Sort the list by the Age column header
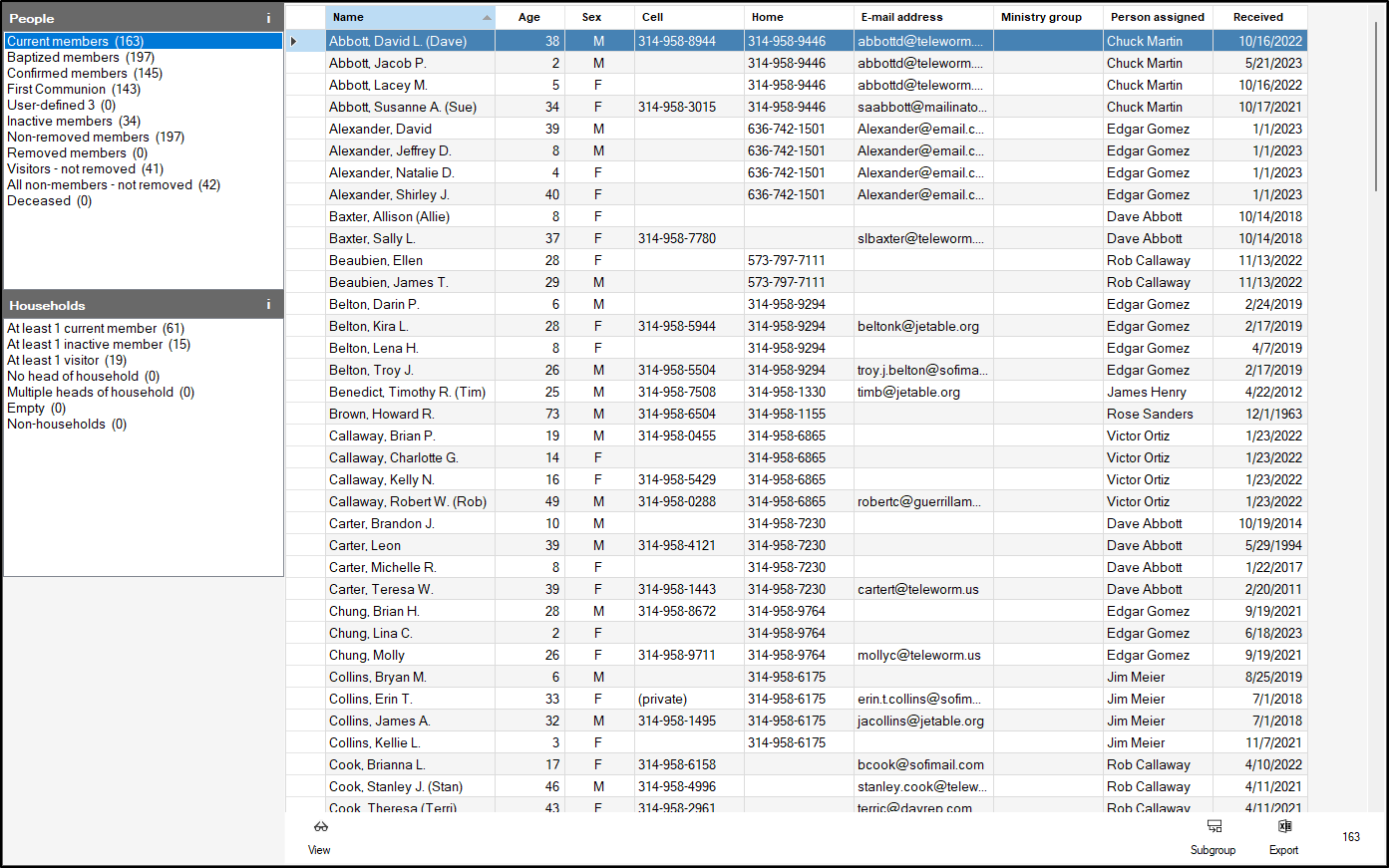 529,17
